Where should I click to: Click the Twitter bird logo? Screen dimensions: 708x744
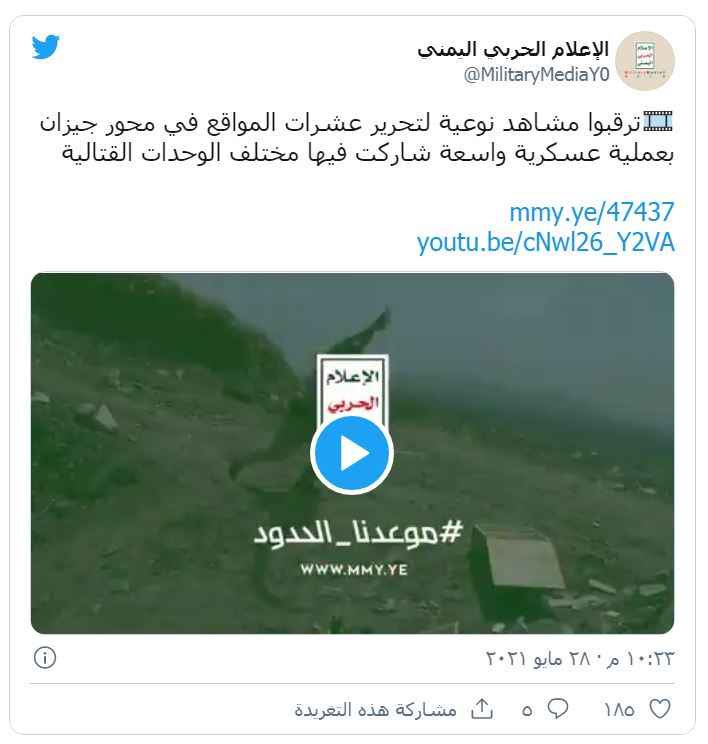coord(46,47)
